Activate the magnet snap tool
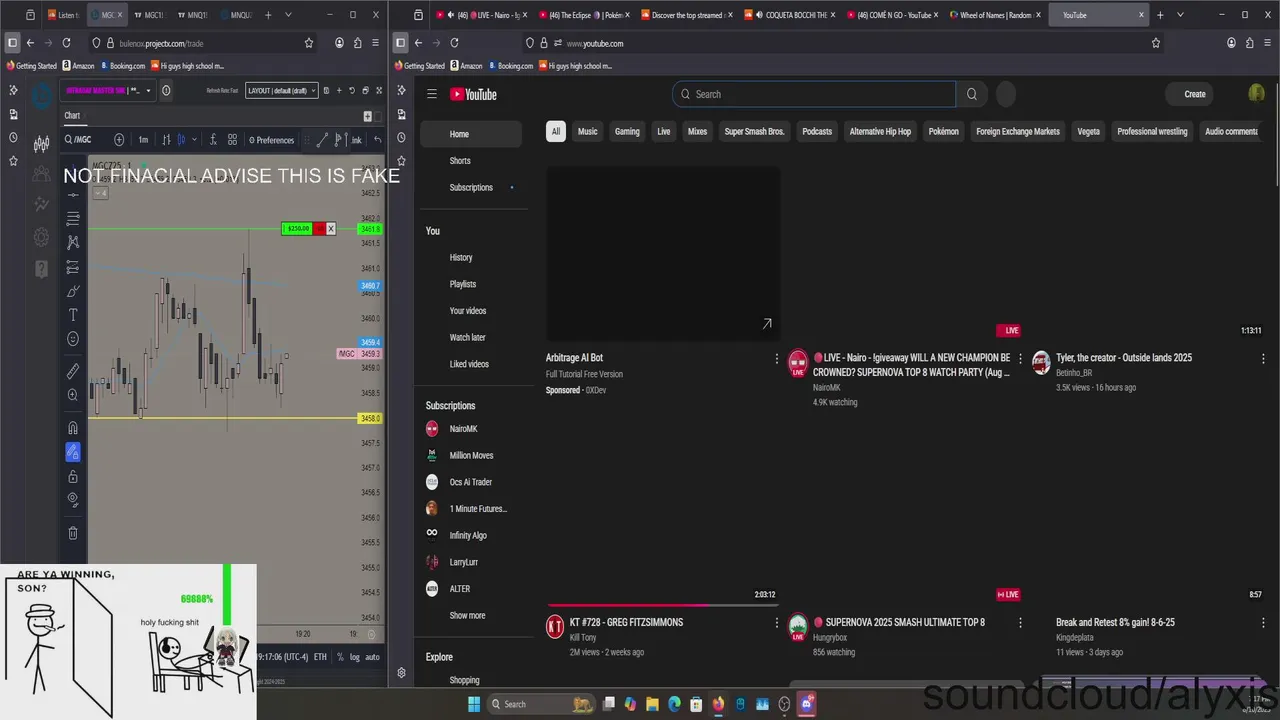The height and width of the screenshot is (720, 1280). pos(73,428)
